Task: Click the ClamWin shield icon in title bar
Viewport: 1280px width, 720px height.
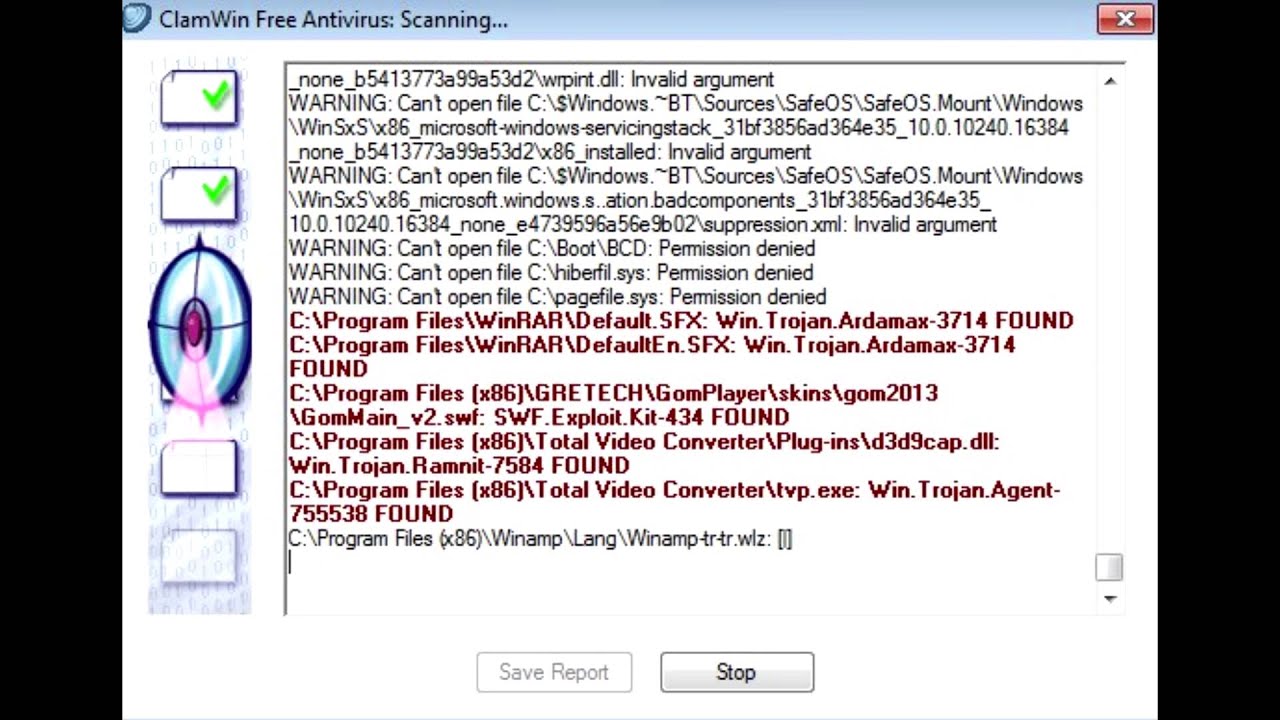Action: point(137,18)
